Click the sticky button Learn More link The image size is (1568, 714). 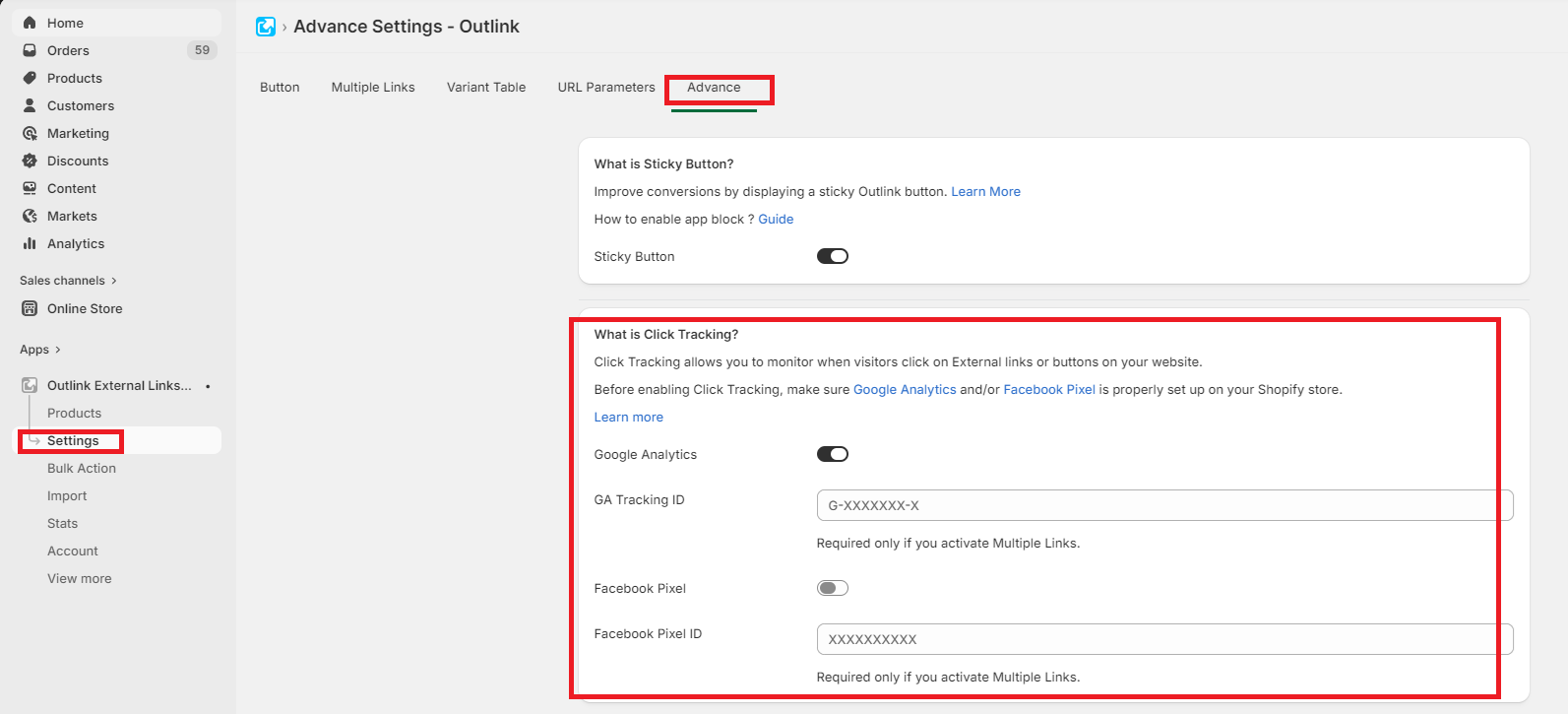pos(985,192)
